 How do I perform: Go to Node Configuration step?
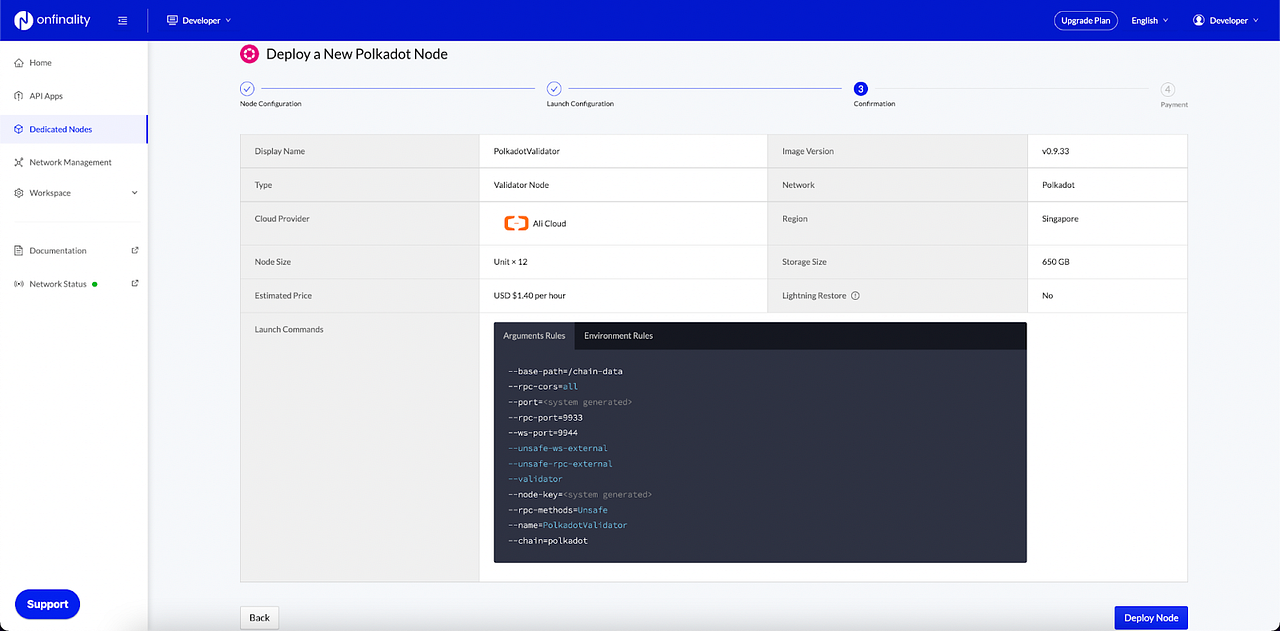pyautogui.click(x=248, y=89)
